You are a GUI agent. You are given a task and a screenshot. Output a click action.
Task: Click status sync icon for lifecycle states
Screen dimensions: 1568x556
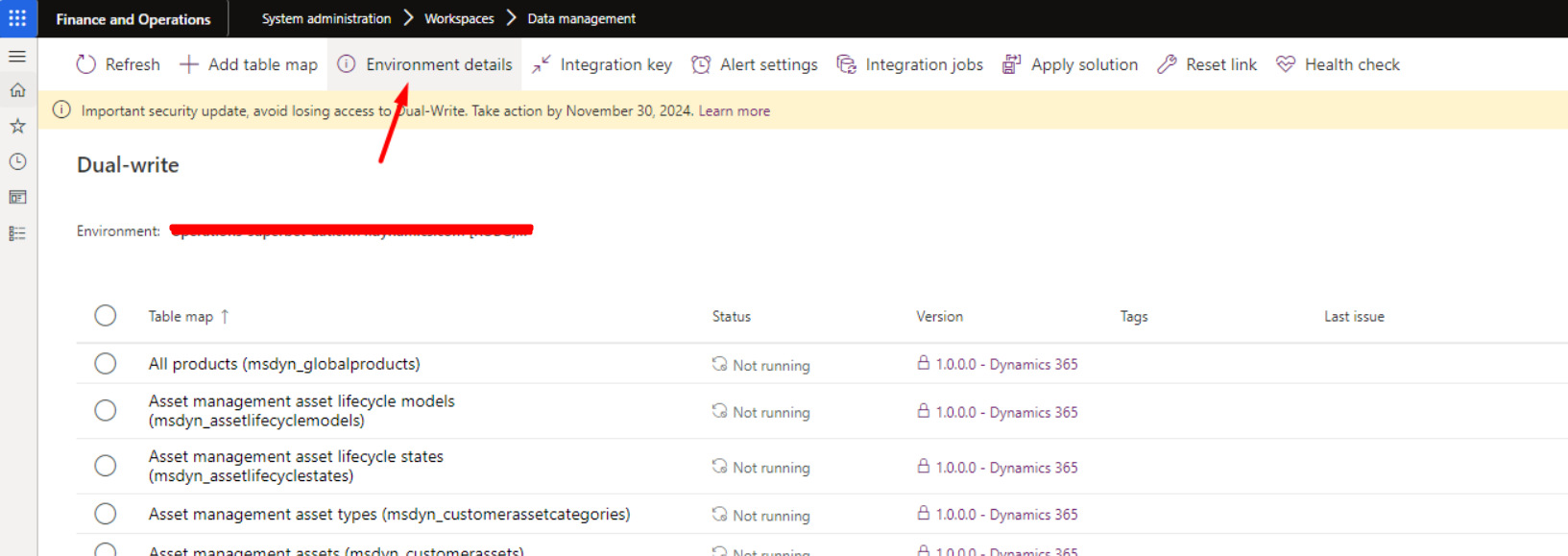click(x=719, y=466)
